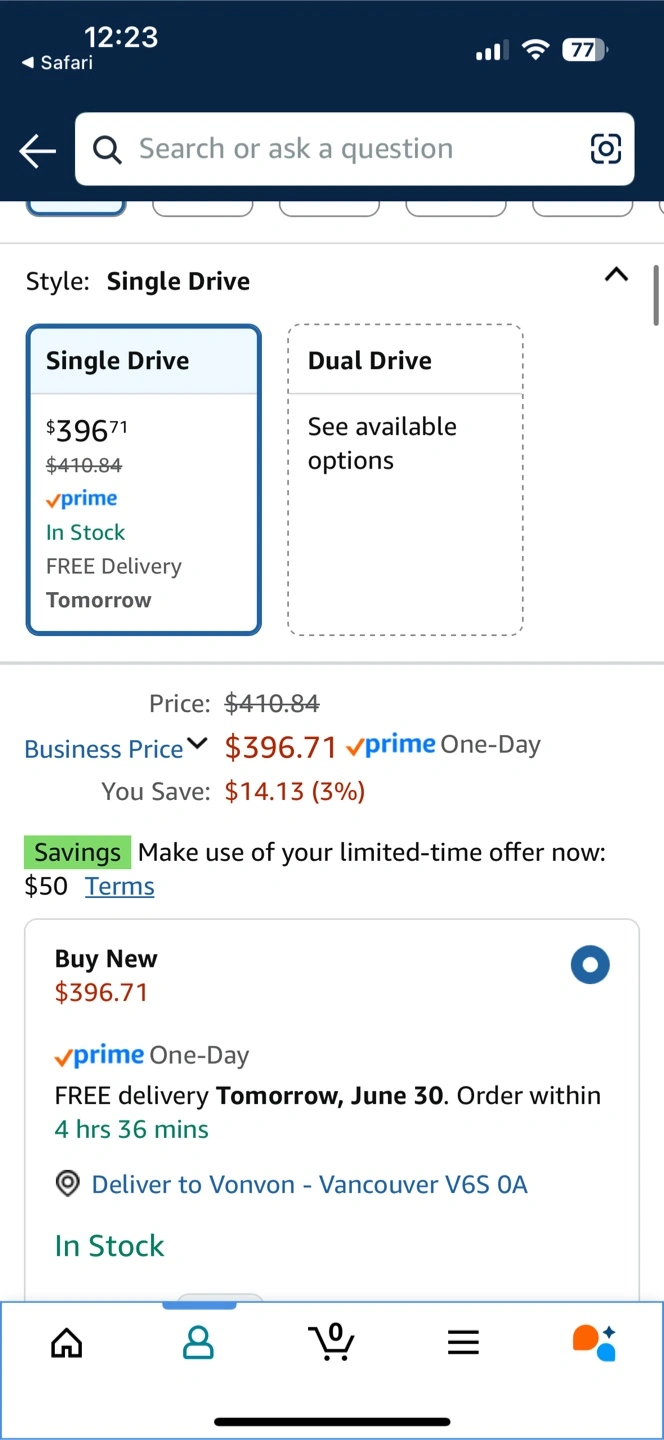Open the shopping cart icon
Viewport: 664px width, 1440px height.
(331, 1341)
